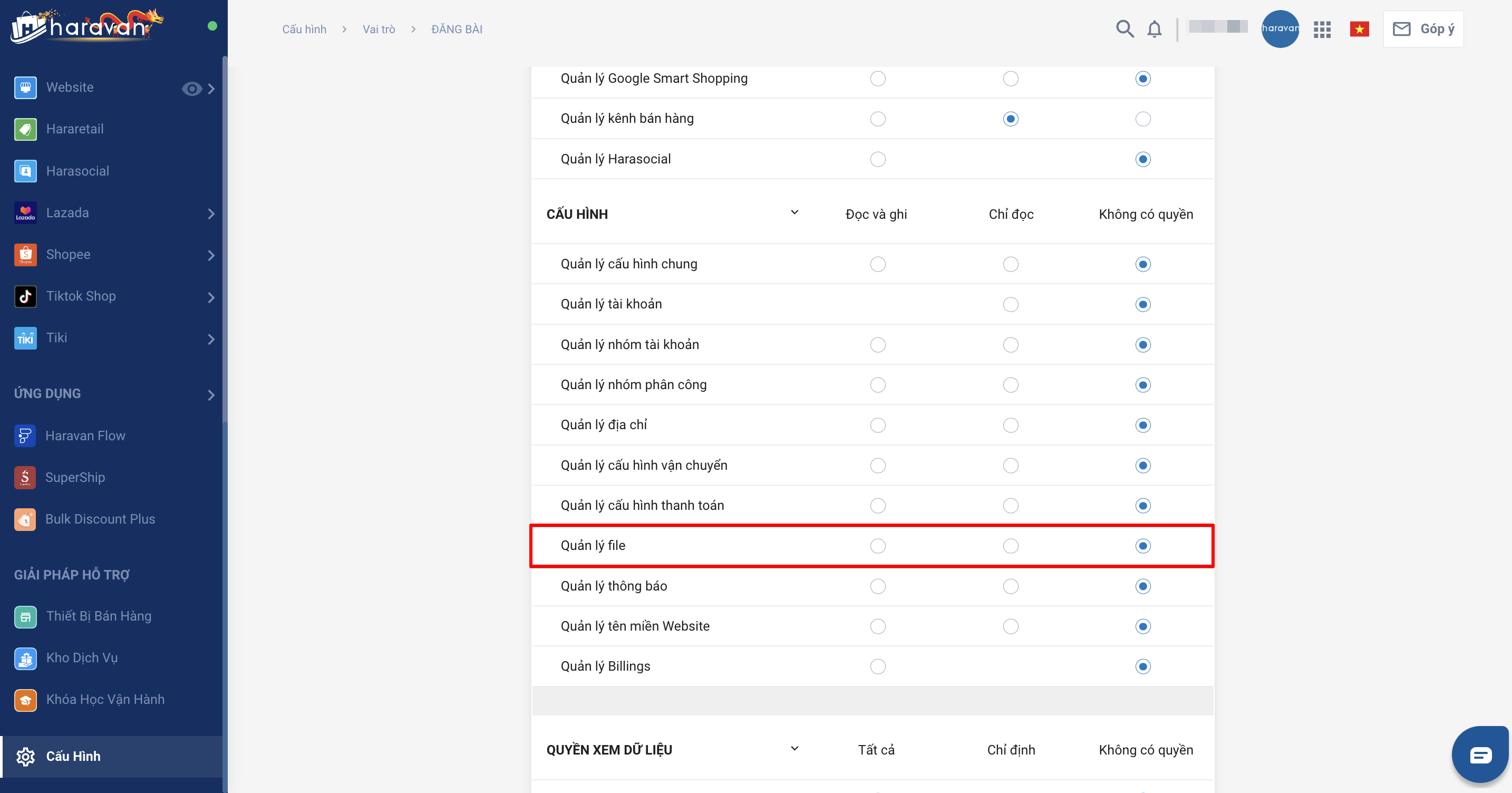Click the Góp ý feedback button

click(x=1423, y=30)
